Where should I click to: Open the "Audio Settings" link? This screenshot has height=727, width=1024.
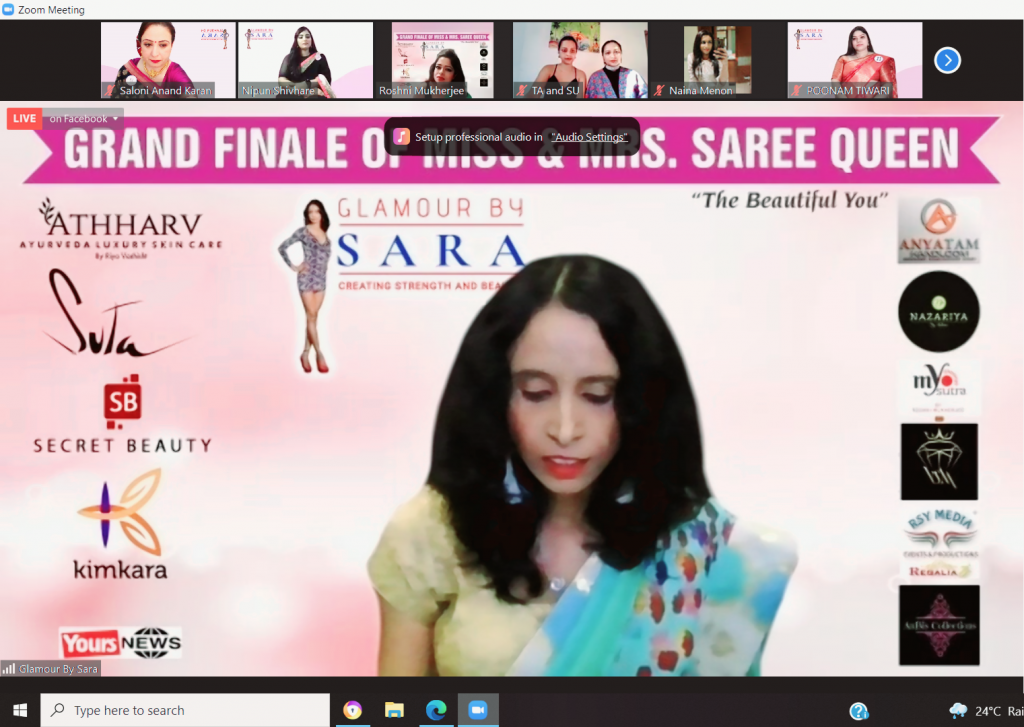pyautogui.click(x=589, y=137)
